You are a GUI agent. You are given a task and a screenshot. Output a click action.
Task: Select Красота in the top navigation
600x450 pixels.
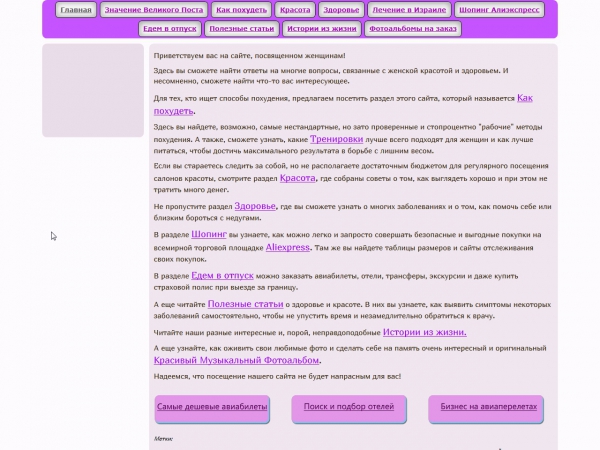tap(295, 10)
